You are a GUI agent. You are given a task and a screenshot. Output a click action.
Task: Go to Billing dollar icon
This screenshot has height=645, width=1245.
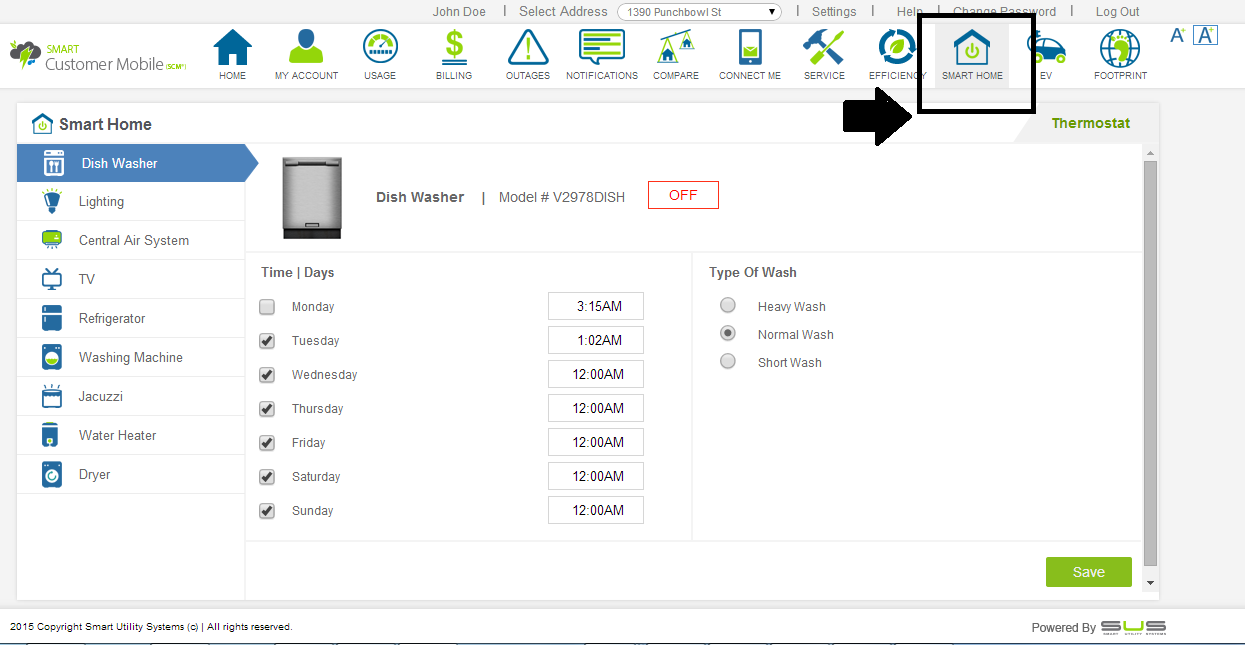pos(454,48)
